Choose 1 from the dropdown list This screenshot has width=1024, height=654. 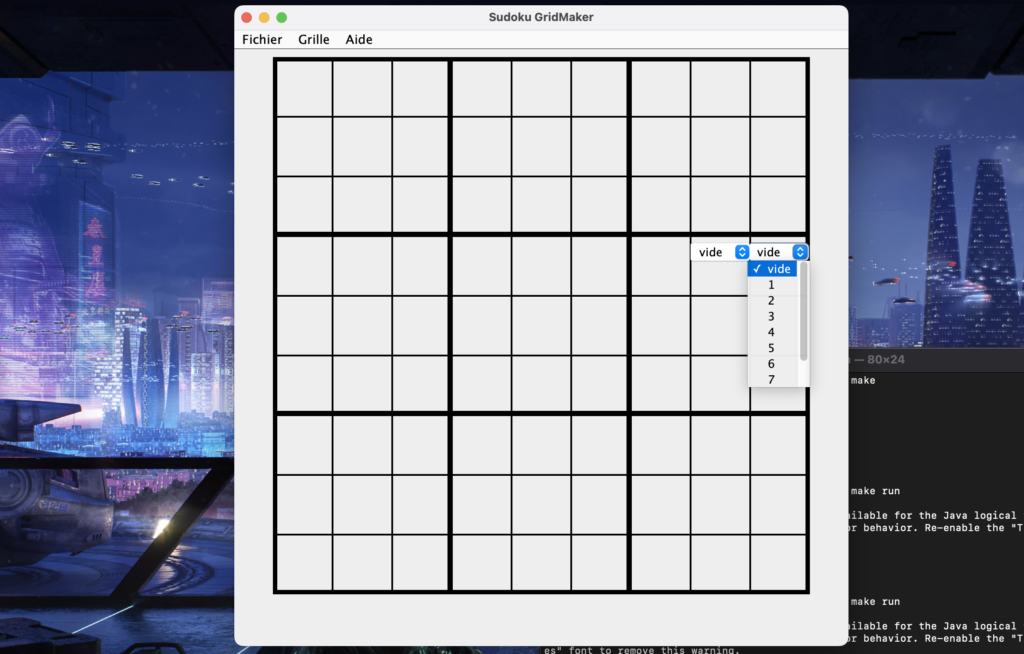pyautogui.click(x=772, y=285)
